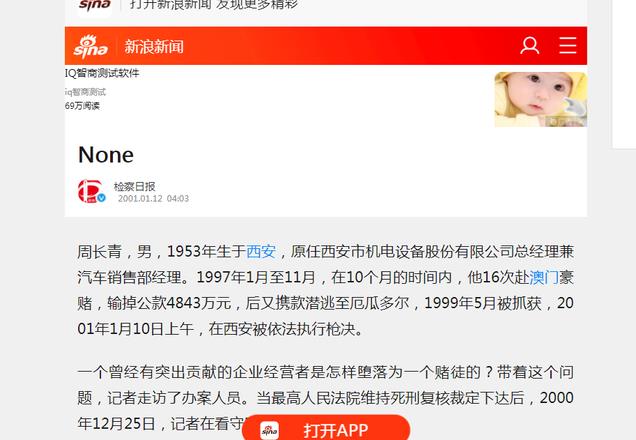The height and width of the screenshot is (440, 636).
Task: Click the iq智商测试 advertiser label
Action: (86, 92)
